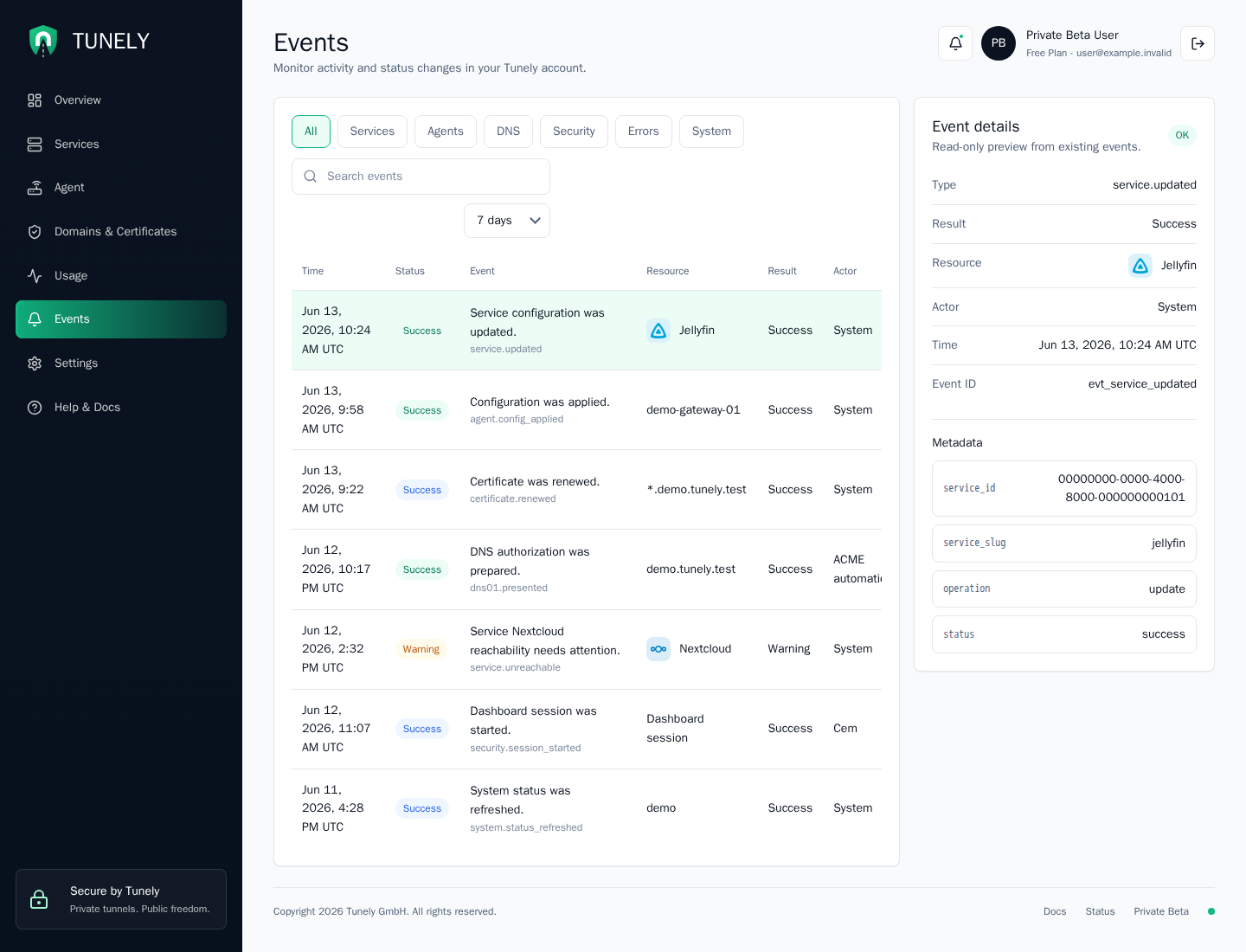The image size is (1246, 952).
Task: Click the lock icon in Secure by Tunely card
Action: 39,899
